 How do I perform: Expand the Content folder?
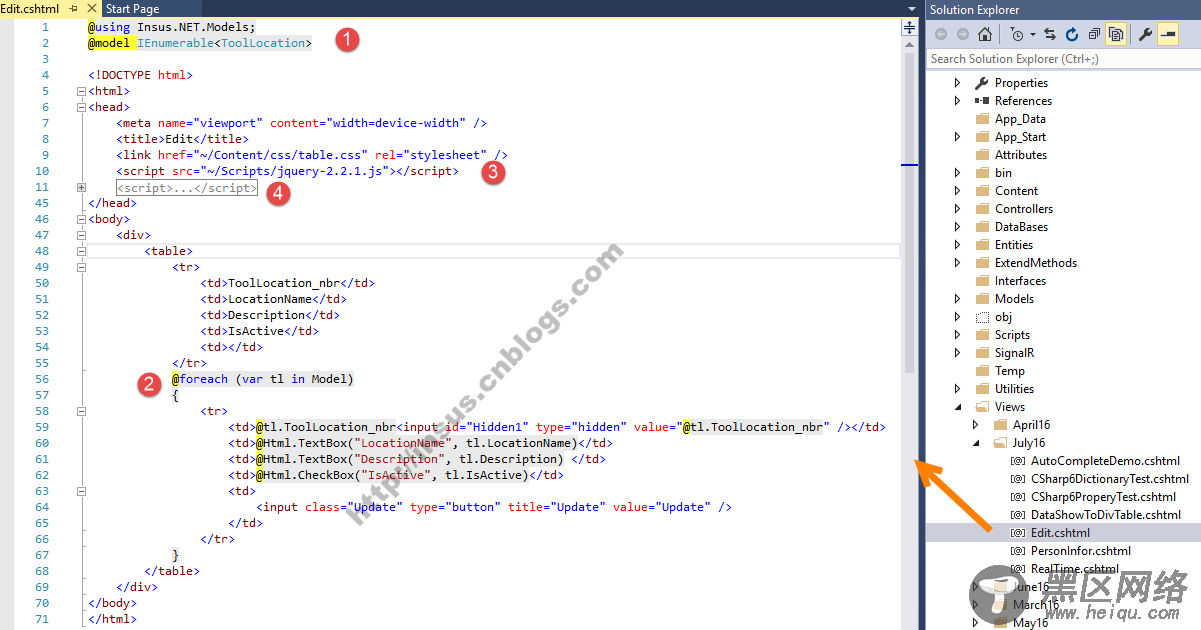(x=957, y=191)
